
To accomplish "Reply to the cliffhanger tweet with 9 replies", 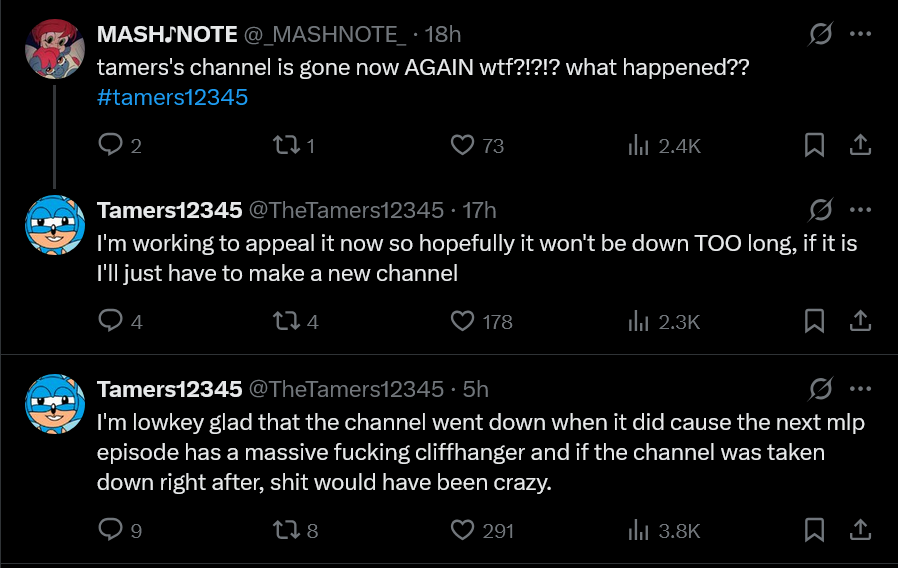I will tap(110, 530).
